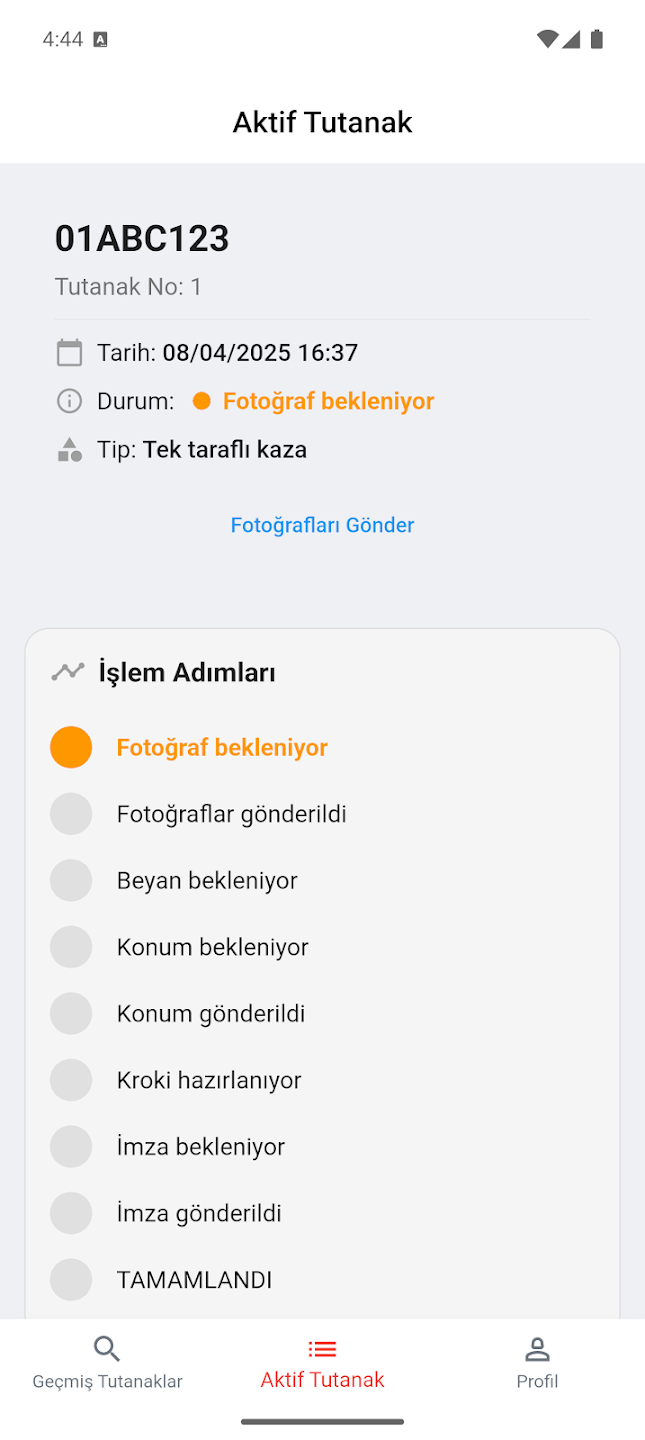The image size is (645, 1440).
Task: Switch to the Geçmiş Tutanaklar tab
Action: pos(107,1381)
